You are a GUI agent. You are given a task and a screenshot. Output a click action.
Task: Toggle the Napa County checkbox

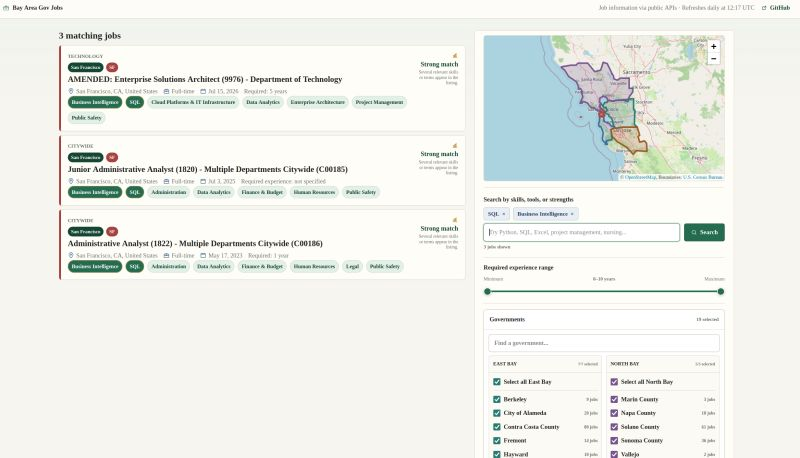click(x=614, y=413)
